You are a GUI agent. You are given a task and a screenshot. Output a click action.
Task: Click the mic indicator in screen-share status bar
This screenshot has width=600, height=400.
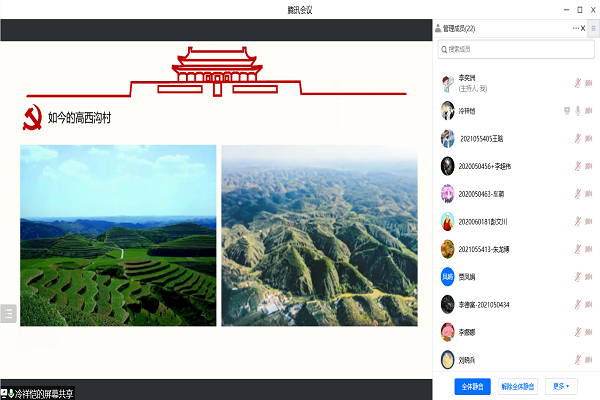pyautogui.click(x=10, y=393)
